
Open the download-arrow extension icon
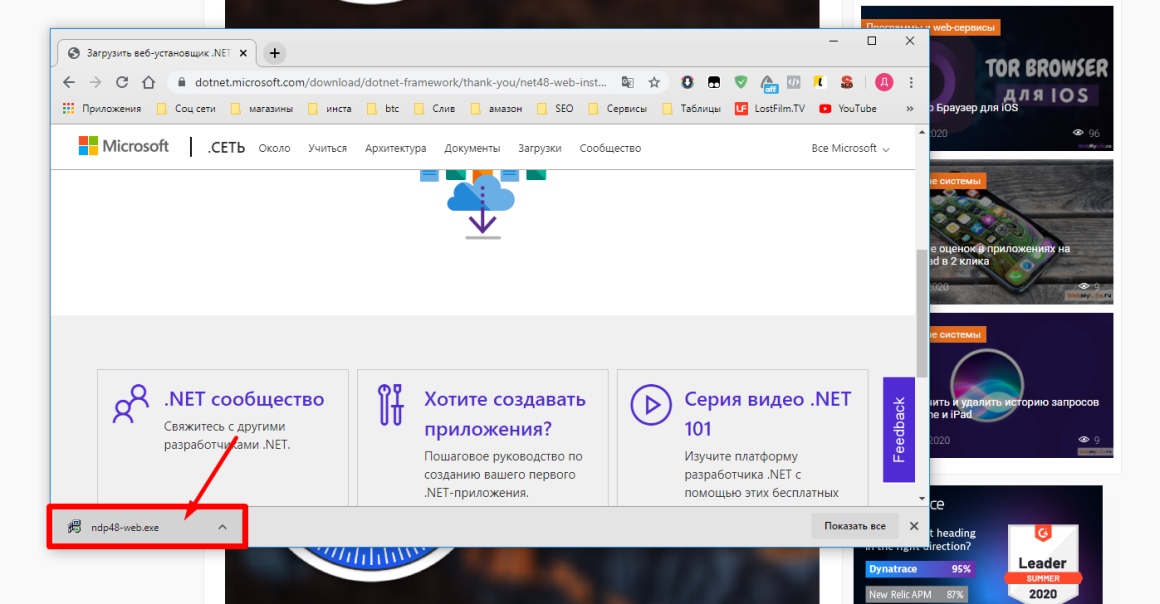click(x=687, y=82)
